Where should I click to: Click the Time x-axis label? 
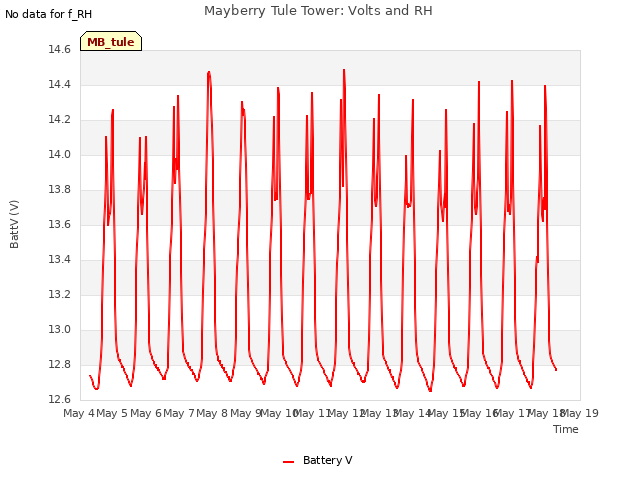565,429
